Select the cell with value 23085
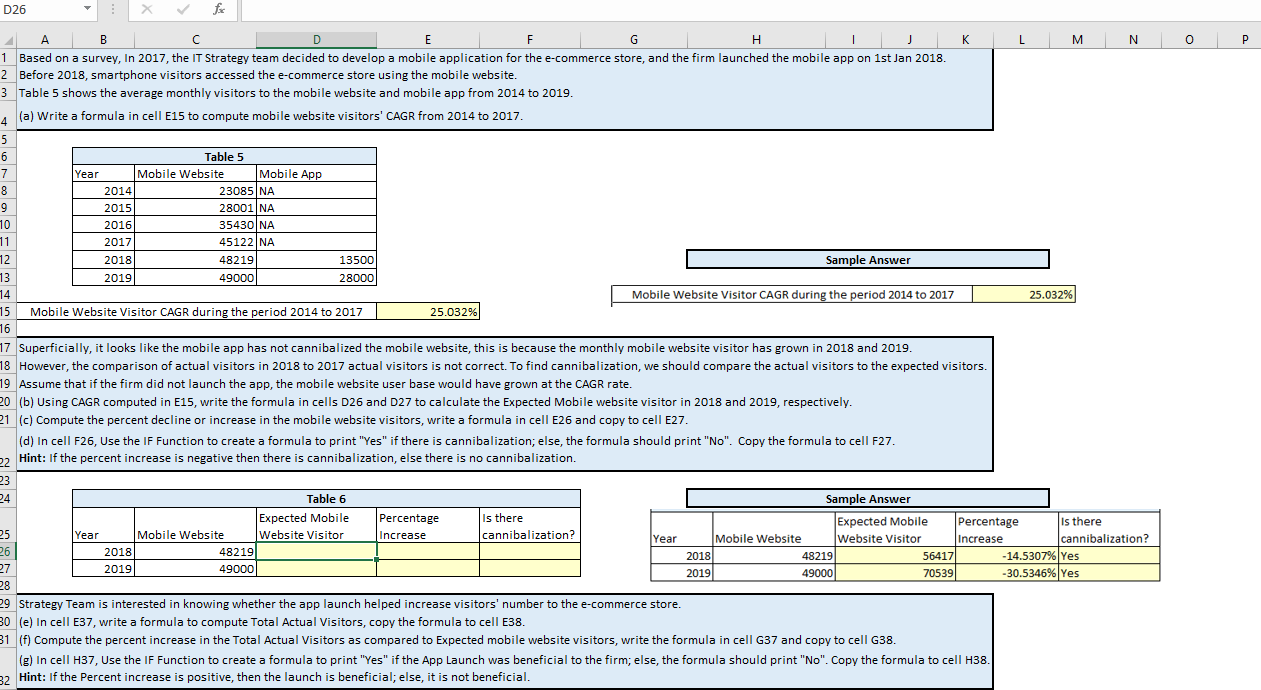 [x=195, y=190]
